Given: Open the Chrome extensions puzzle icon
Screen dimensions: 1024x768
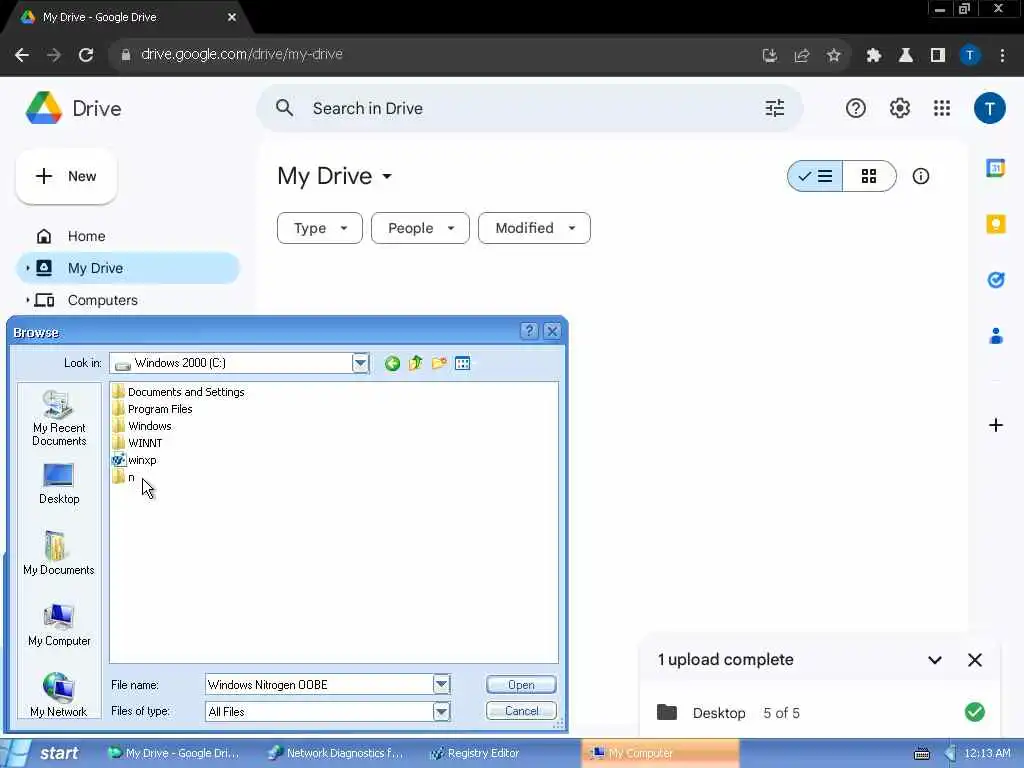Looking at the screenshot, I should [x=874, y=56].
